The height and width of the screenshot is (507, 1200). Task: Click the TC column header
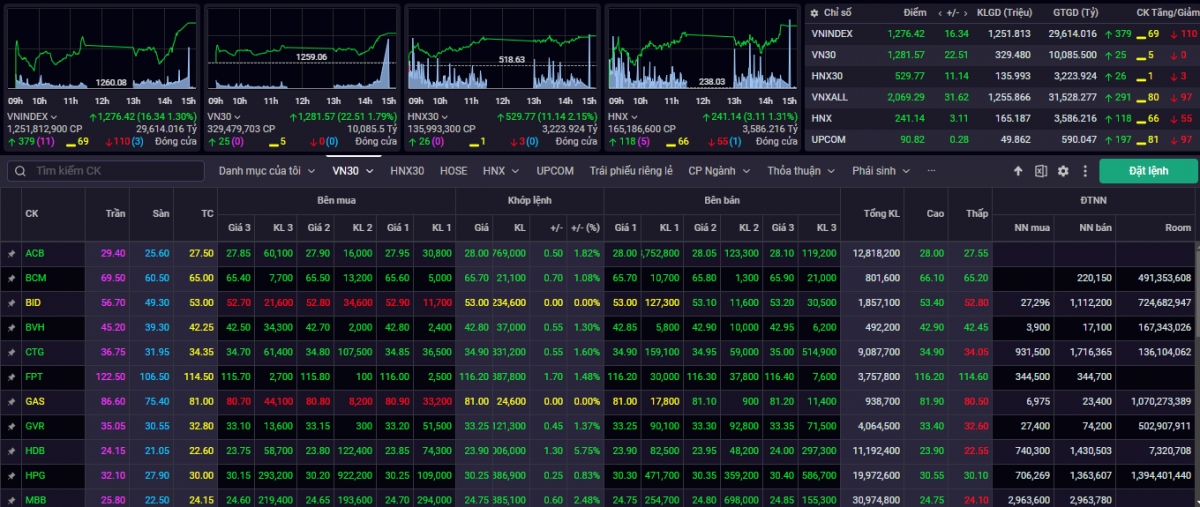pyautogui.click(x=206, y=214)
